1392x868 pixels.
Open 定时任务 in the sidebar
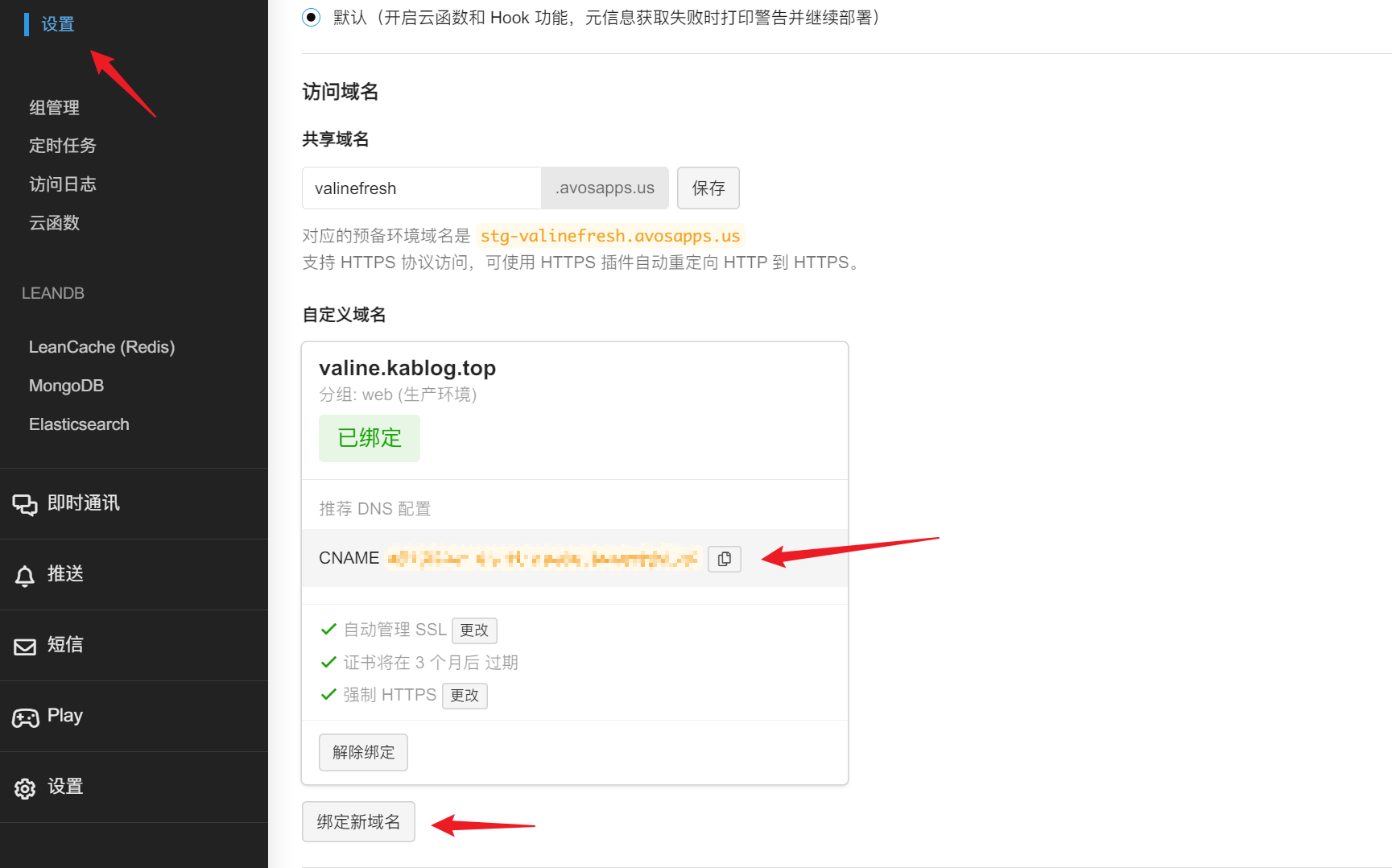[x=63, y=146]
